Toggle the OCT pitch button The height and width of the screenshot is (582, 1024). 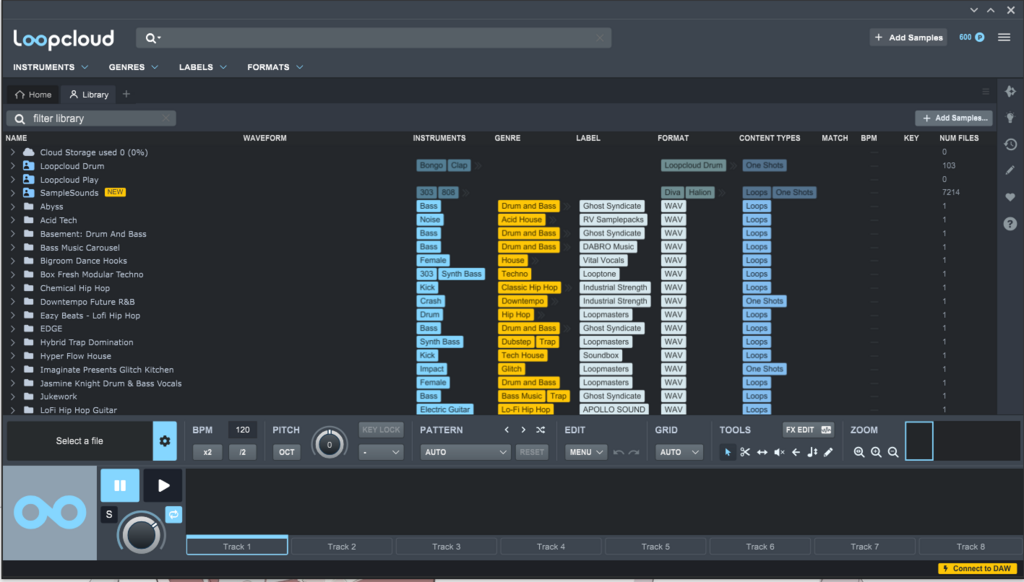(287, 452)
